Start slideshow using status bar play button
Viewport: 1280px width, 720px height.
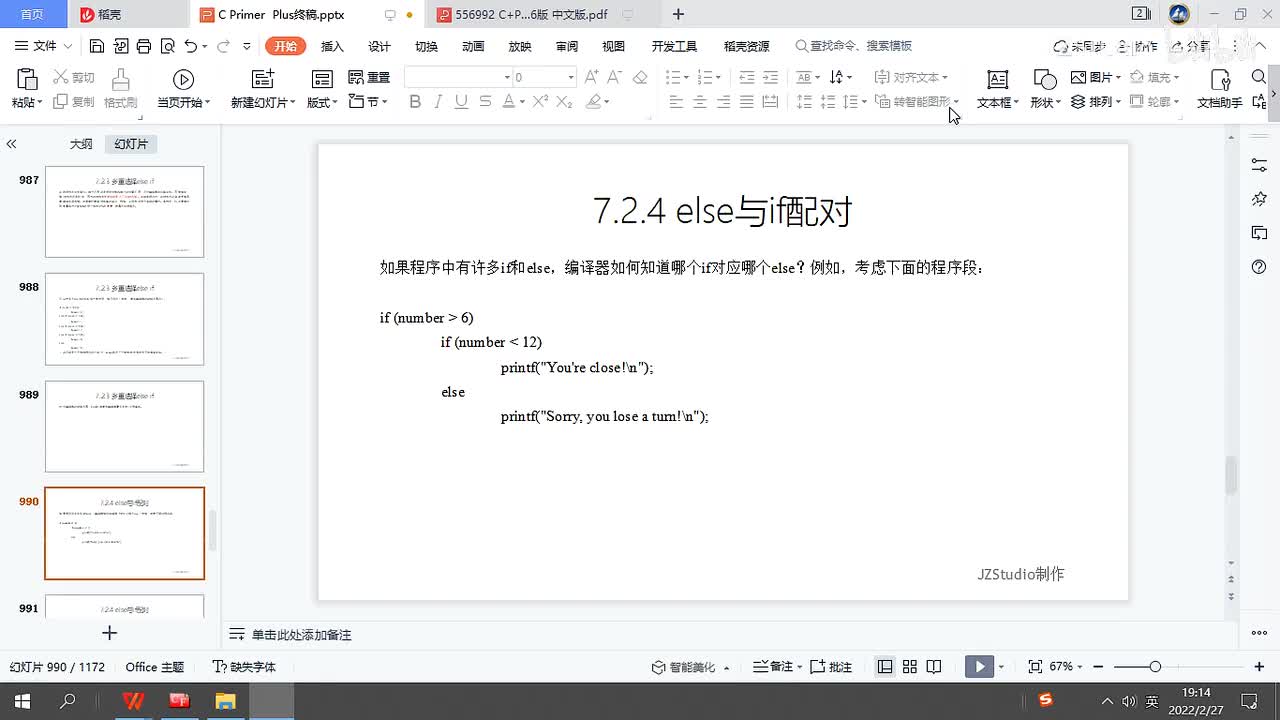tap(979, 667)
